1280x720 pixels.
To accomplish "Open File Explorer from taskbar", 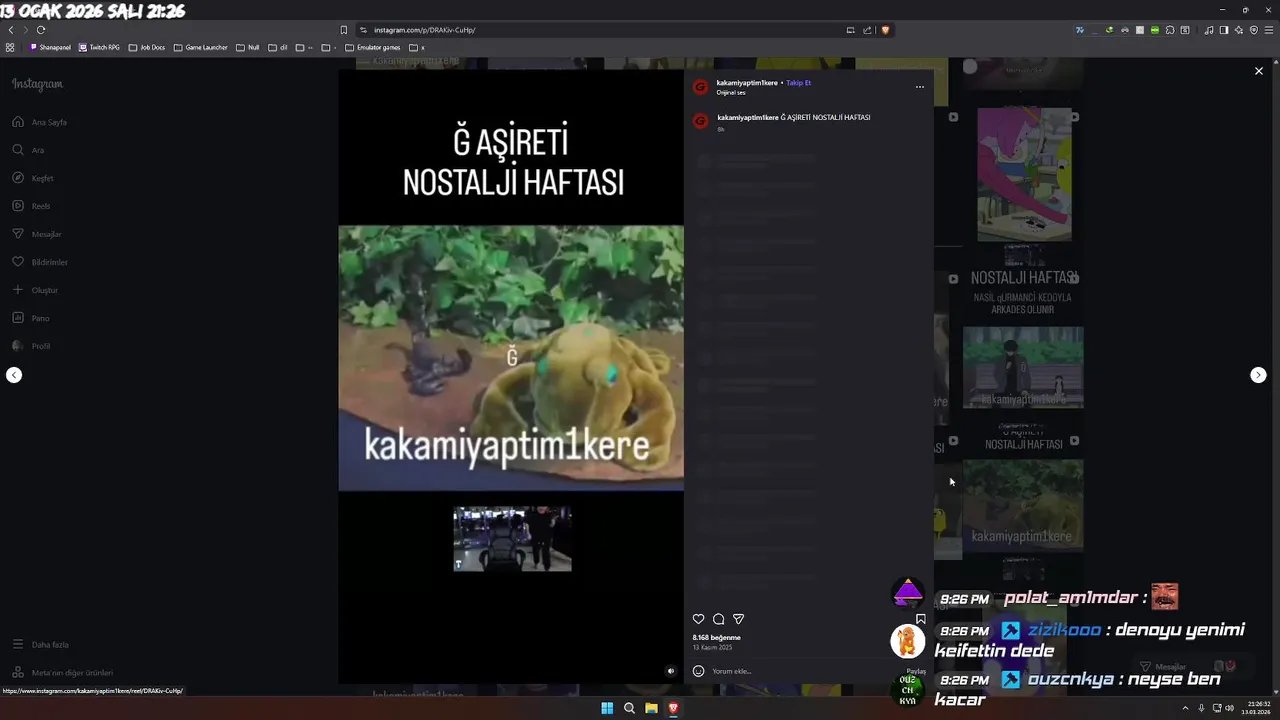I will (x=651, y=708).
